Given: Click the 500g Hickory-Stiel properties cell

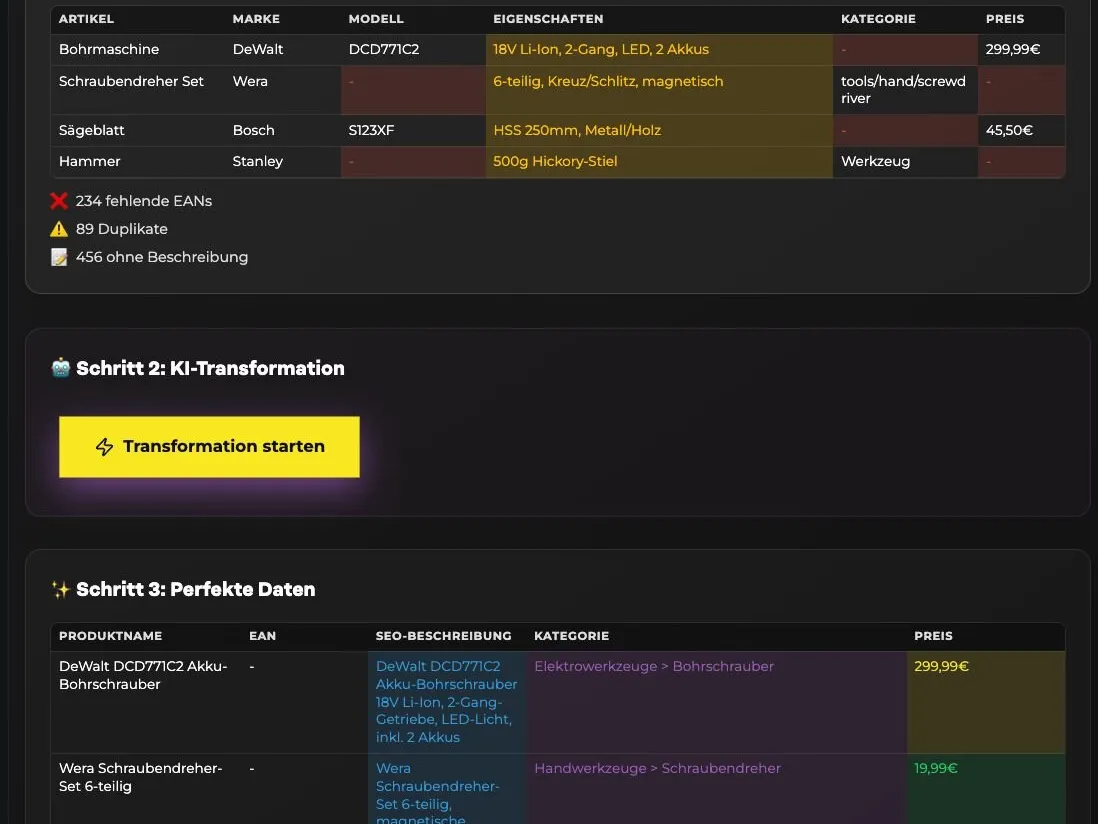Looking at the screenshot, I should (555, 161).
